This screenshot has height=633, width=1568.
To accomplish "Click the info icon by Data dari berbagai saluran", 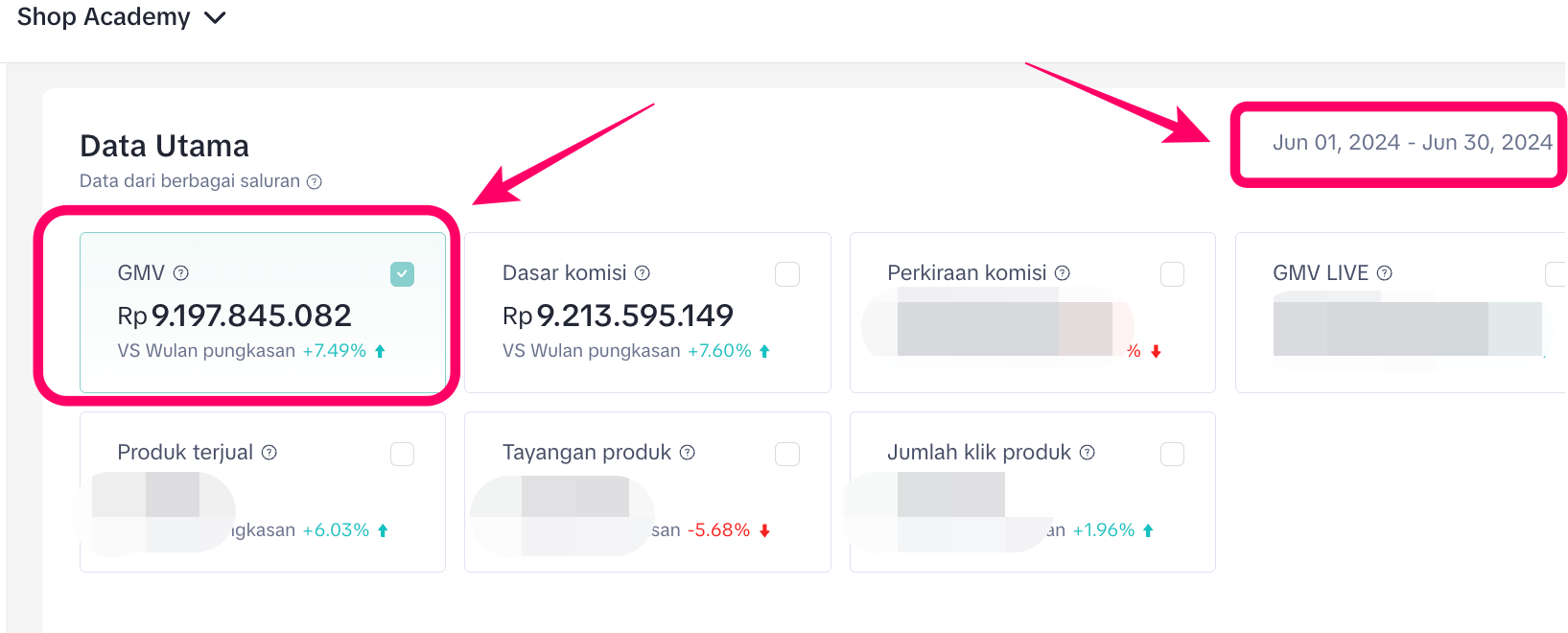I will pos(315,182).
